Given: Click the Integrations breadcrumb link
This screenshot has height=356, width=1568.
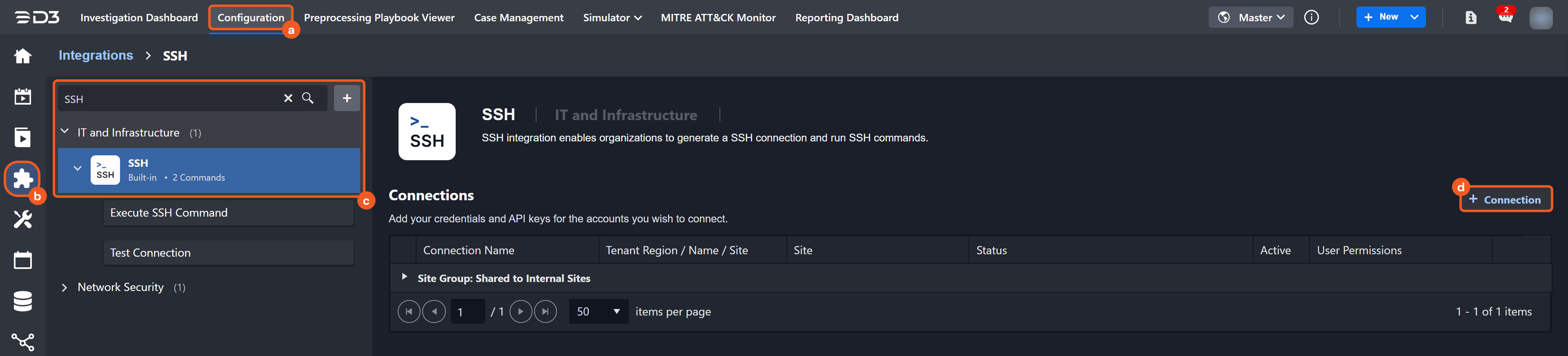Looking at the screenshot, I should point(96,56).
